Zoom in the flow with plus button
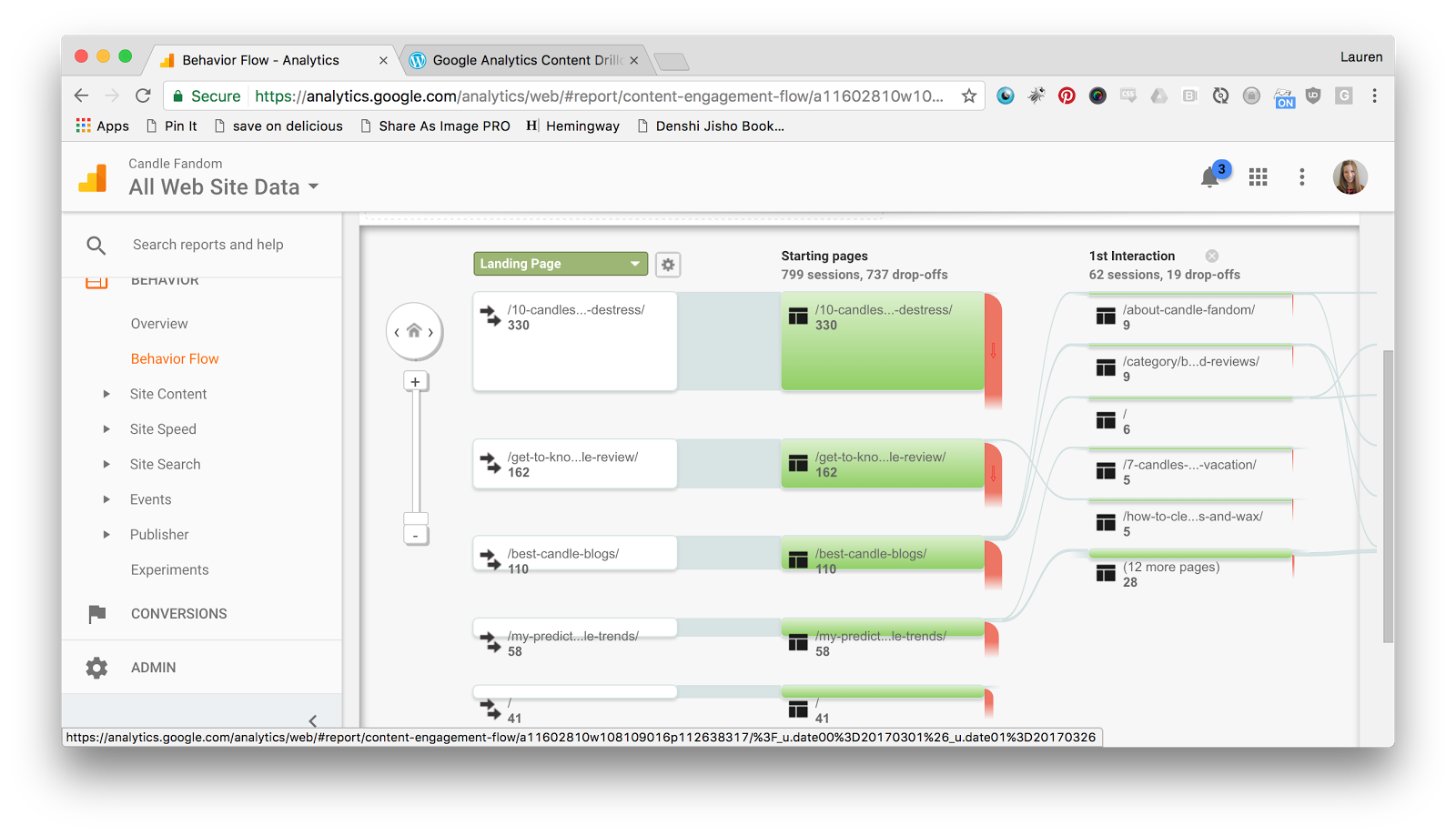 (x=415, y=382)
